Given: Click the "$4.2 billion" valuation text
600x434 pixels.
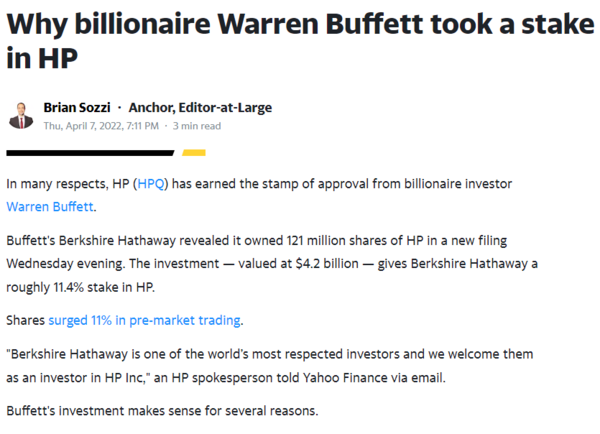Looking at the screenshot, I should coord(310,264).
